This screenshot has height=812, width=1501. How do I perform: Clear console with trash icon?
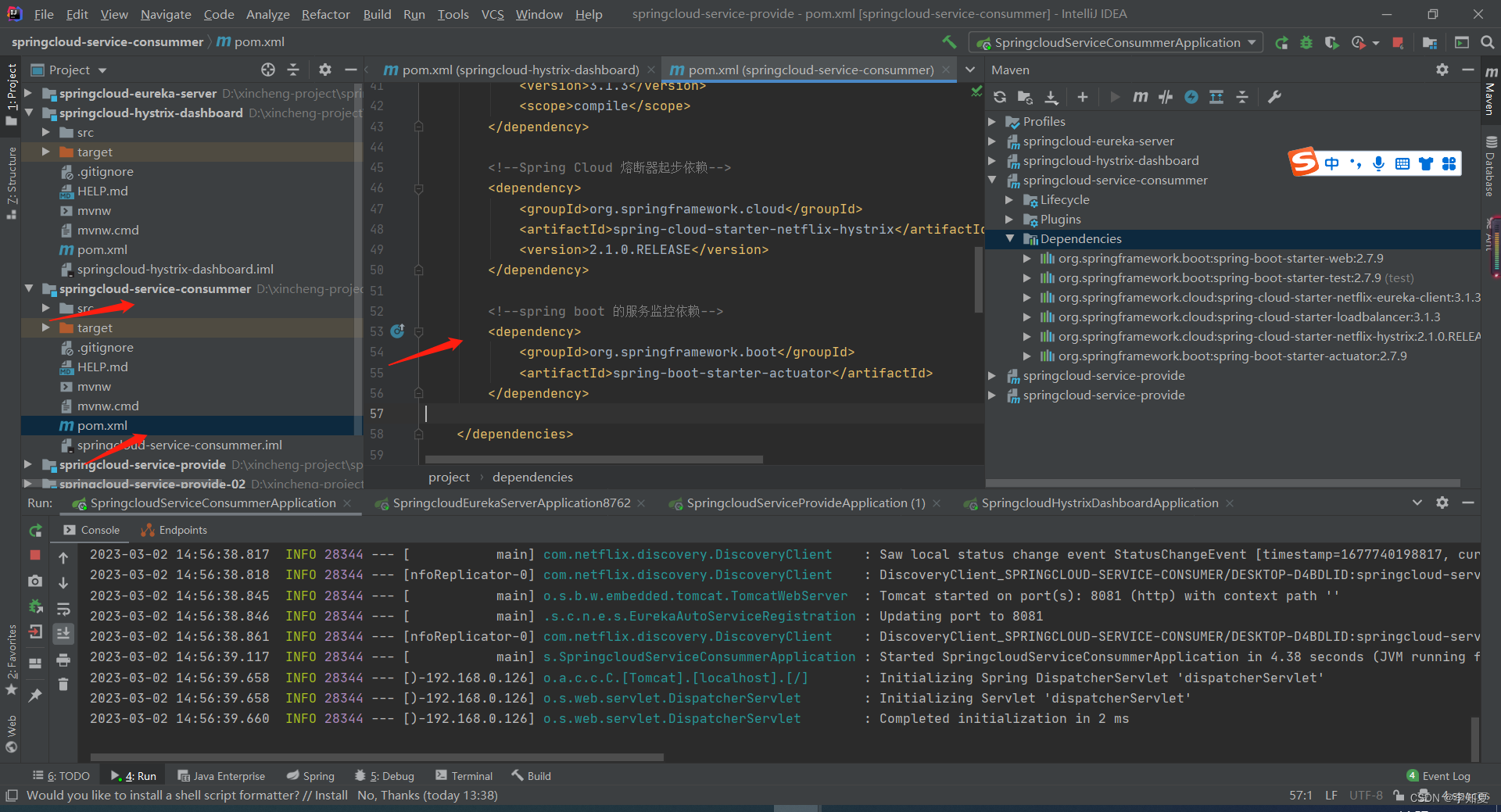pos(63,685)
